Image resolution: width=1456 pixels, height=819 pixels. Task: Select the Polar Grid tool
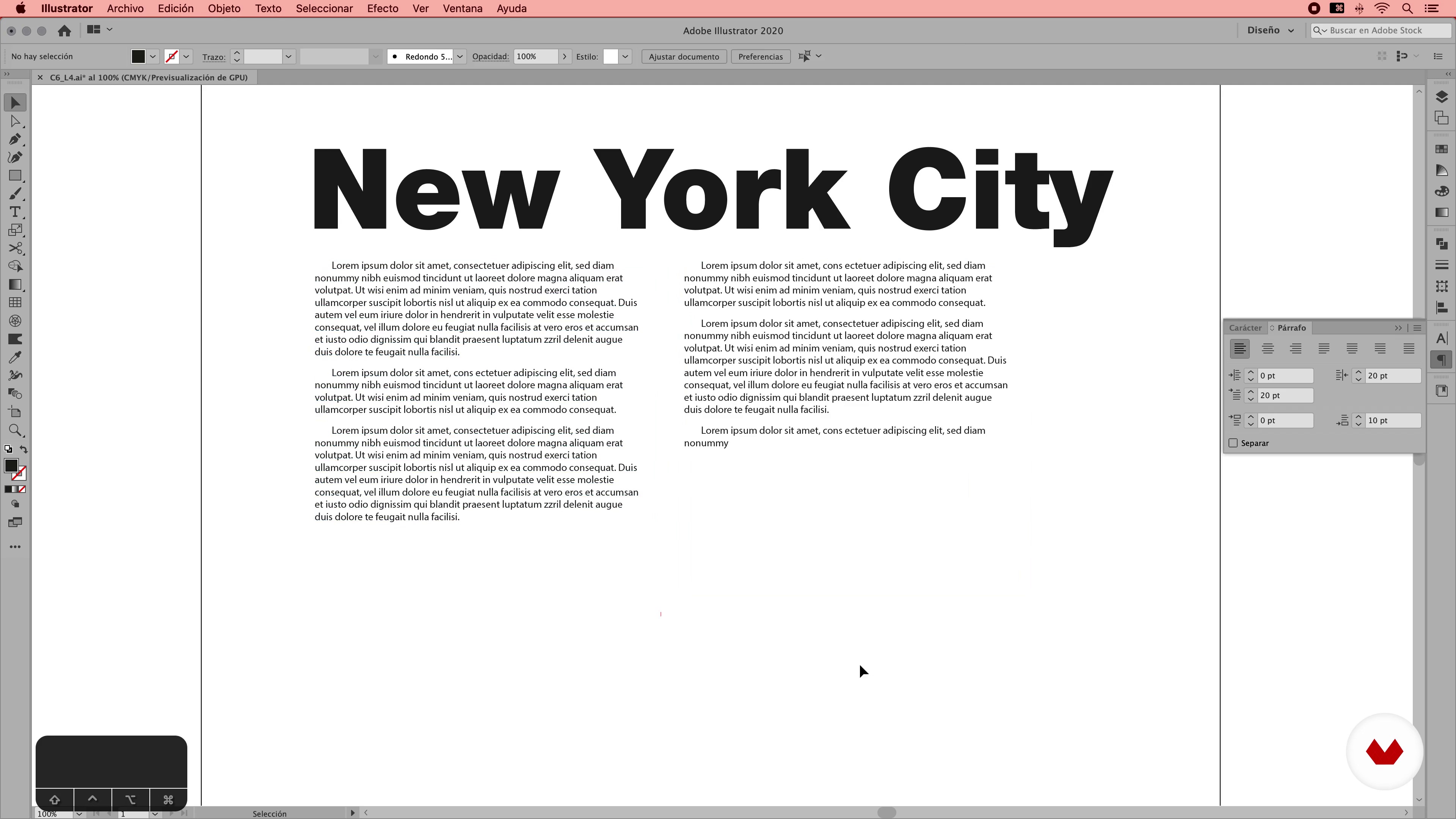pyautogui.click(x=15, y=321)
